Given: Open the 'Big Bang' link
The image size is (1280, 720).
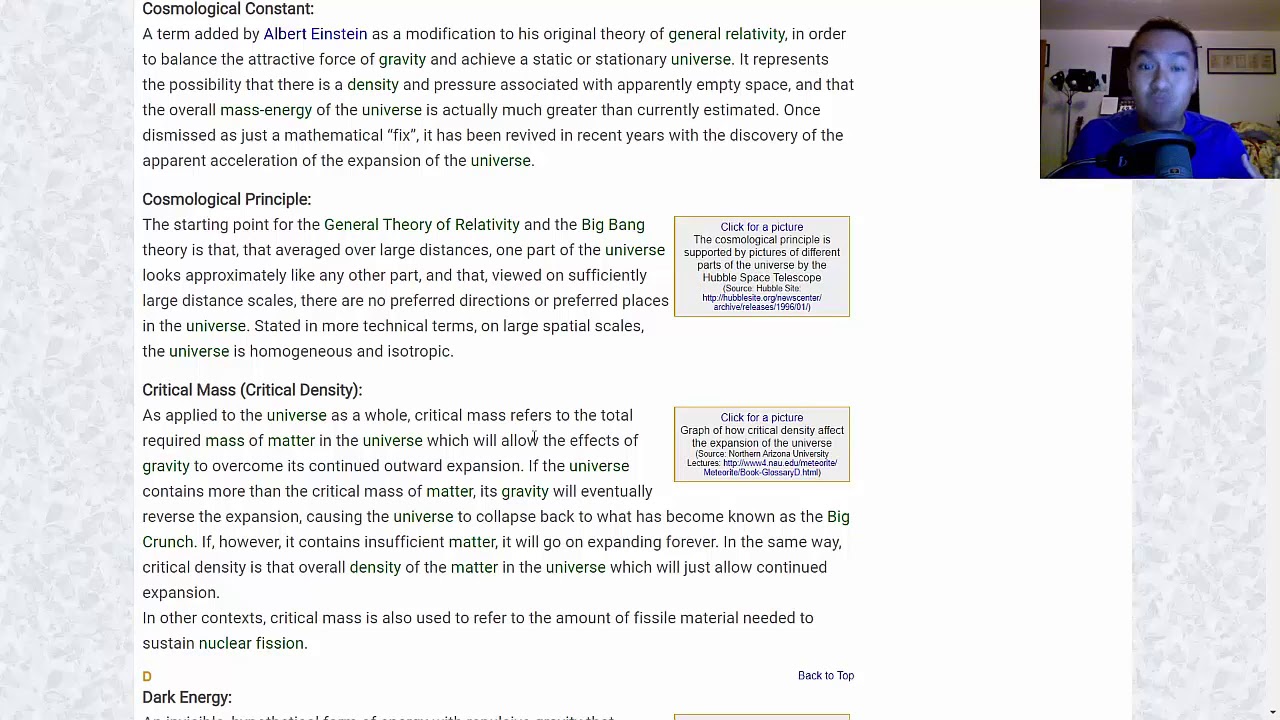Looking at the screenshot, I should tap(613, 225).
